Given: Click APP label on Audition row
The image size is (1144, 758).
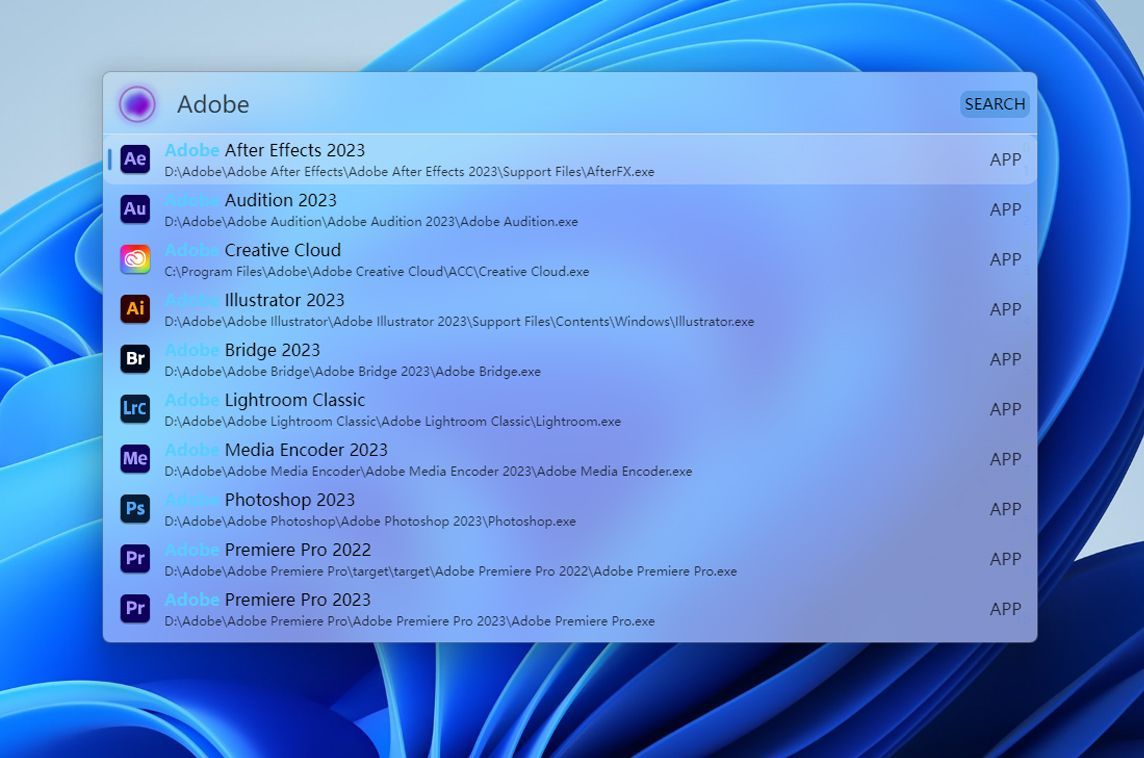Looking at the screenshot, I should (1005, 209).
